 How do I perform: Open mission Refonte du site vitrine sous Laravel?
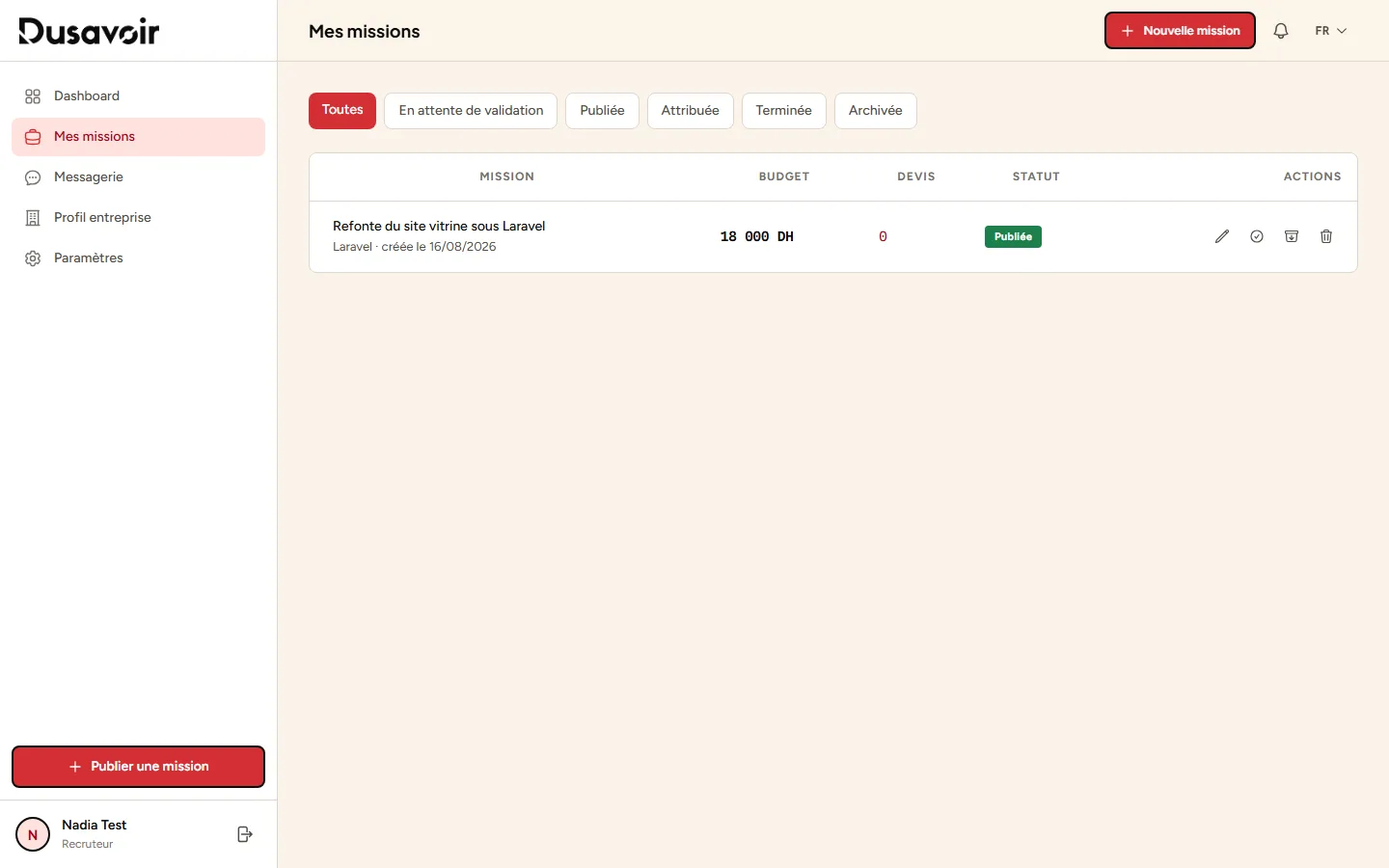coord(439,226)
